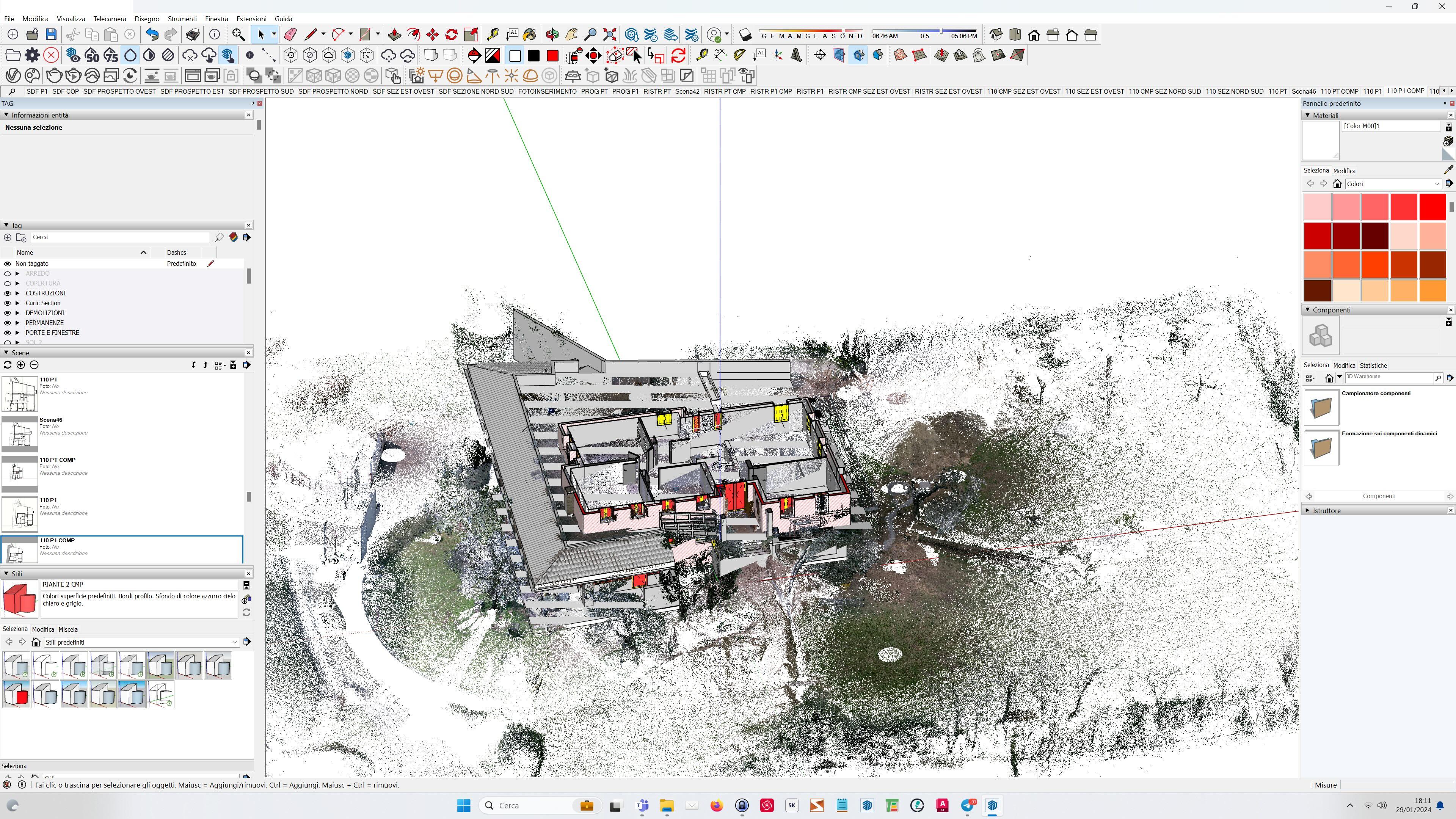Select the Eraser tool in toolbar

click(290, 35)
